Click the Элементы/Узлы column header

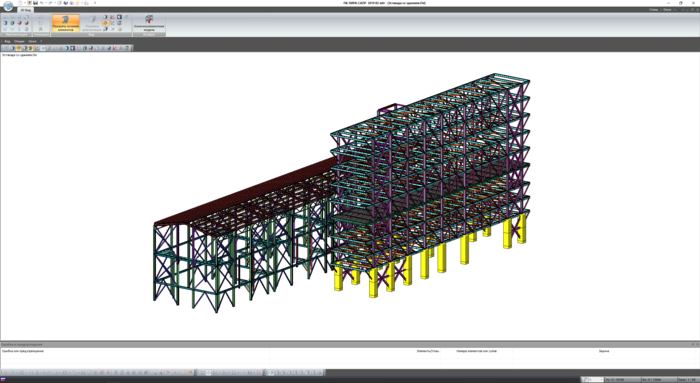point(428,351)
